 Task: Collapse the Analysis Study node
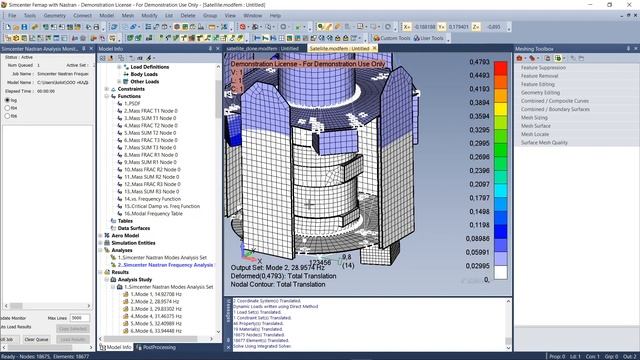(107, 280)
